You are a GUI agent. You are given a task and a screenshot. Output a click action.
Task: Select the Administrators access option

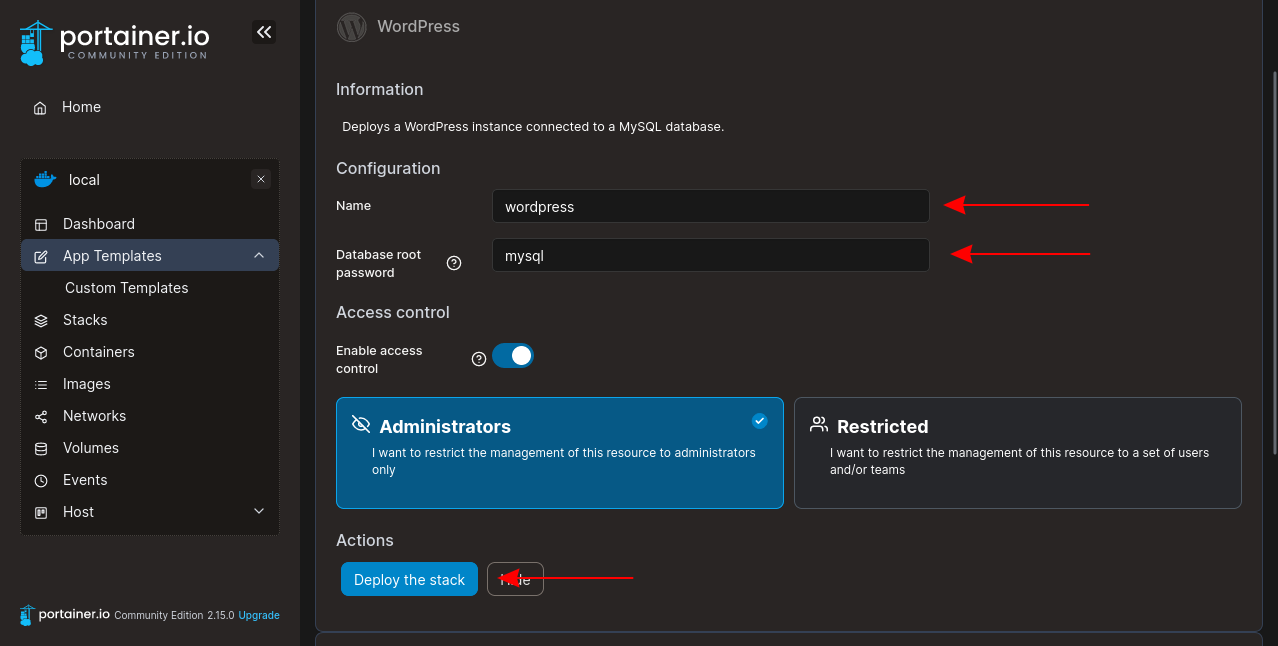coord(559,452)
